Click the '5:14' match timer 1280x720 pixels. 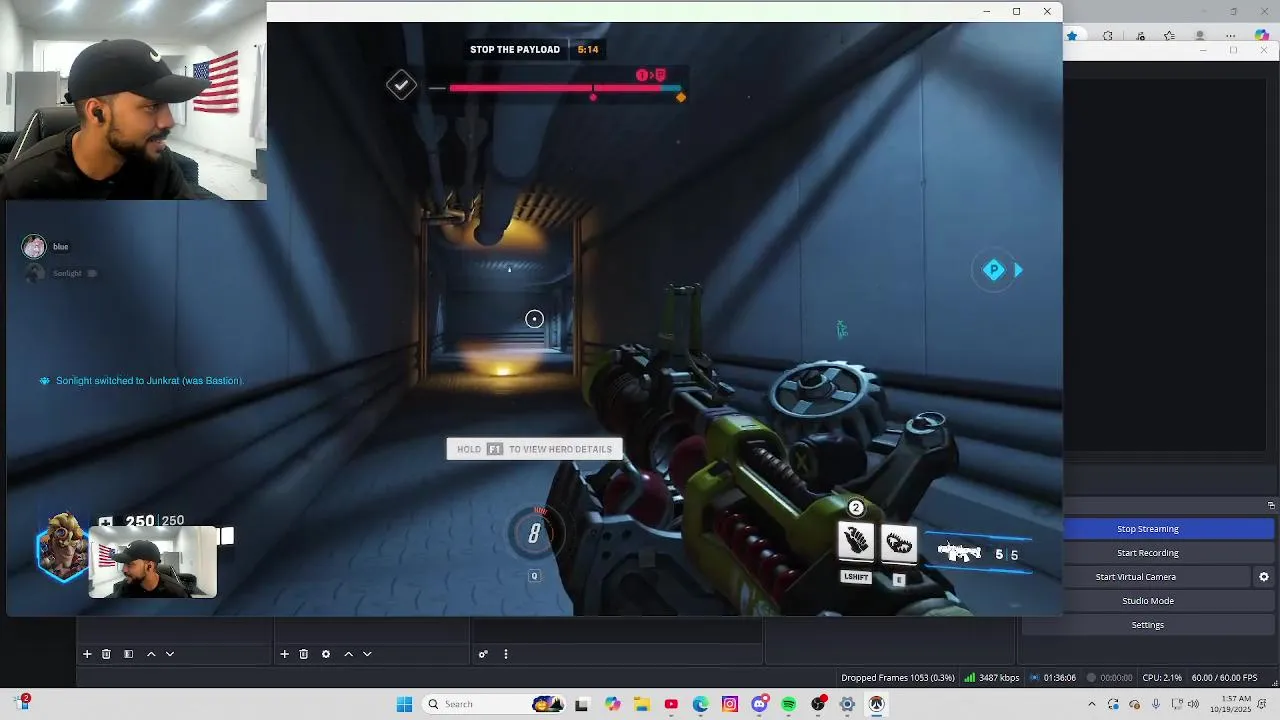588,49
